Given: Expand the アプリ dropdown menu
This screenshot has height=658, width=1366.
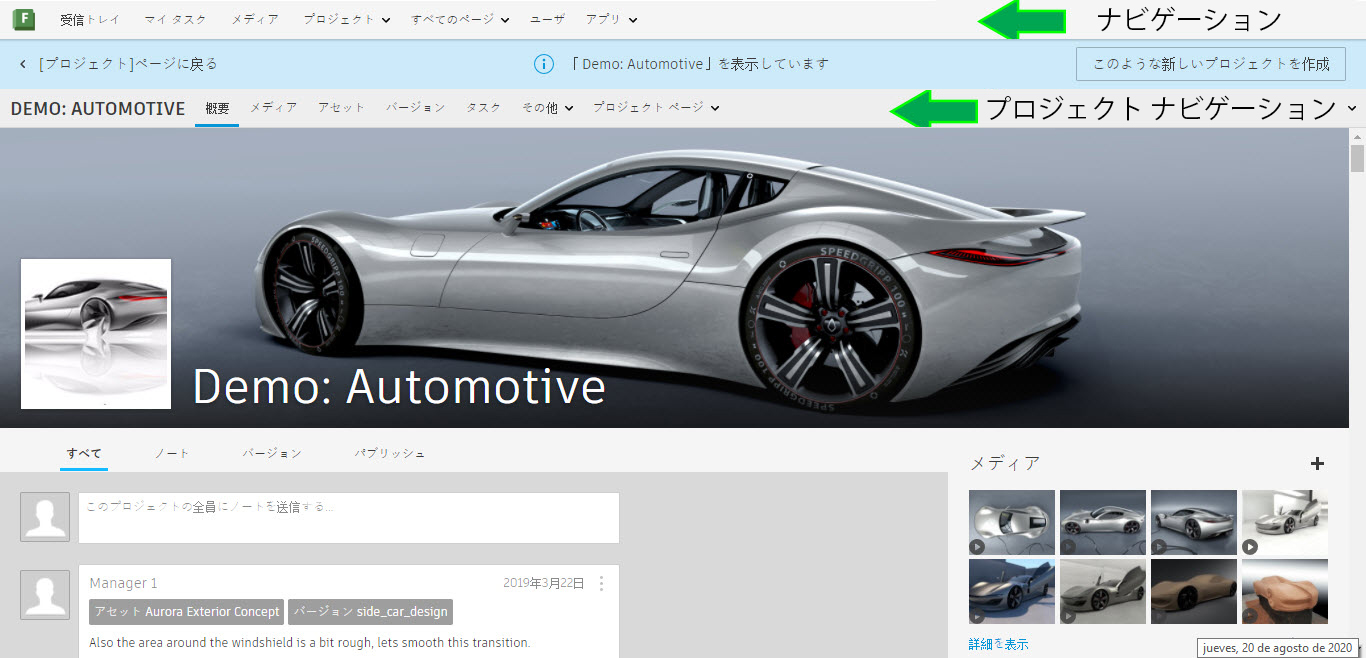Looking at the screenshot, I should tap(611, 19).
